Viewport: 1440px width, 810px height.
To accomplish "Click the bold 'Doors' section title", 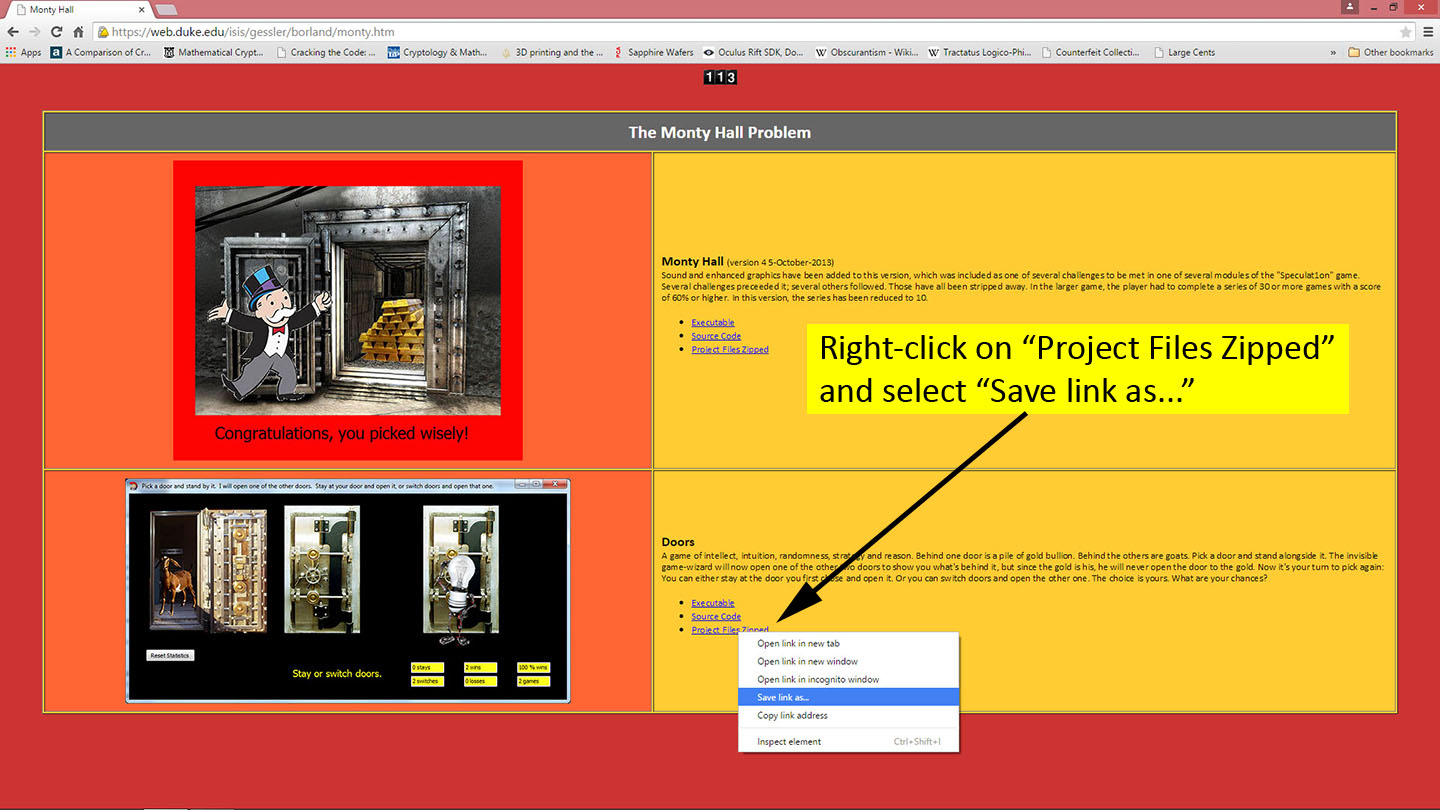I will pyautogui.click(x=678, y=542).
